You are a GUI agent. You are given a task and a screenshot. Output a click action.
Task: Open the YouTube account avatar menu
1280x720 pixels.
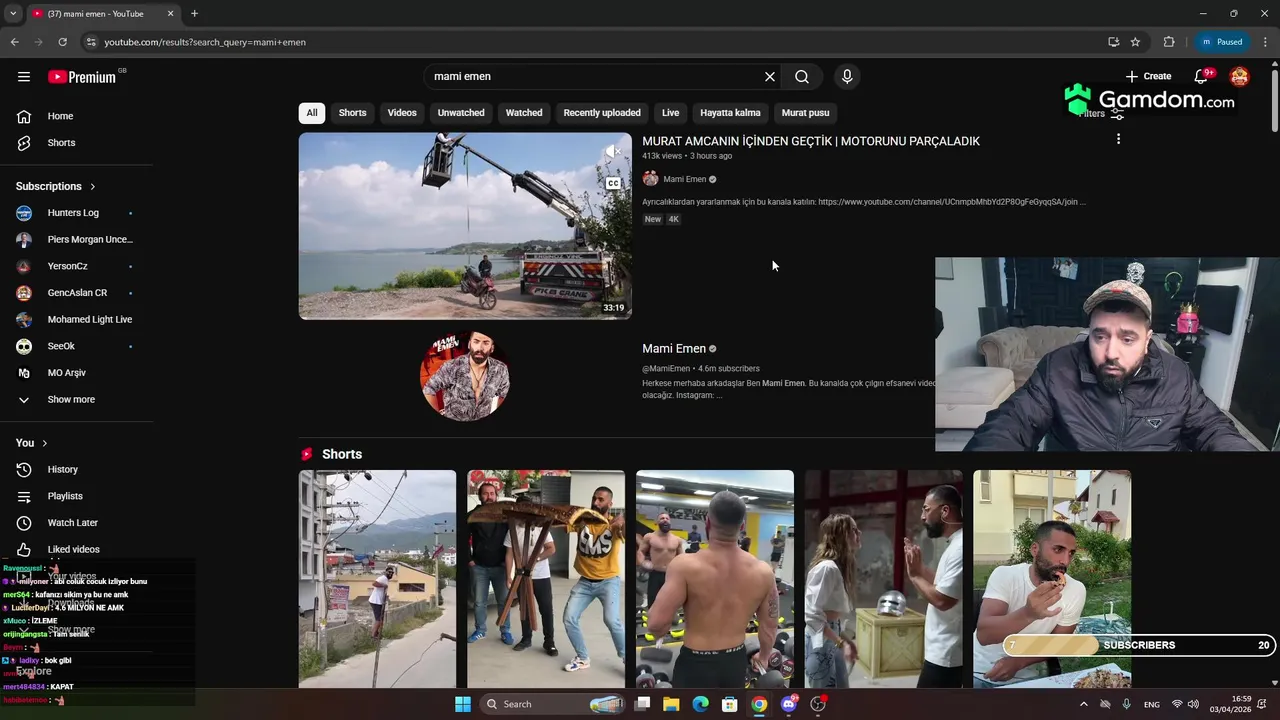pos(1239,76)
